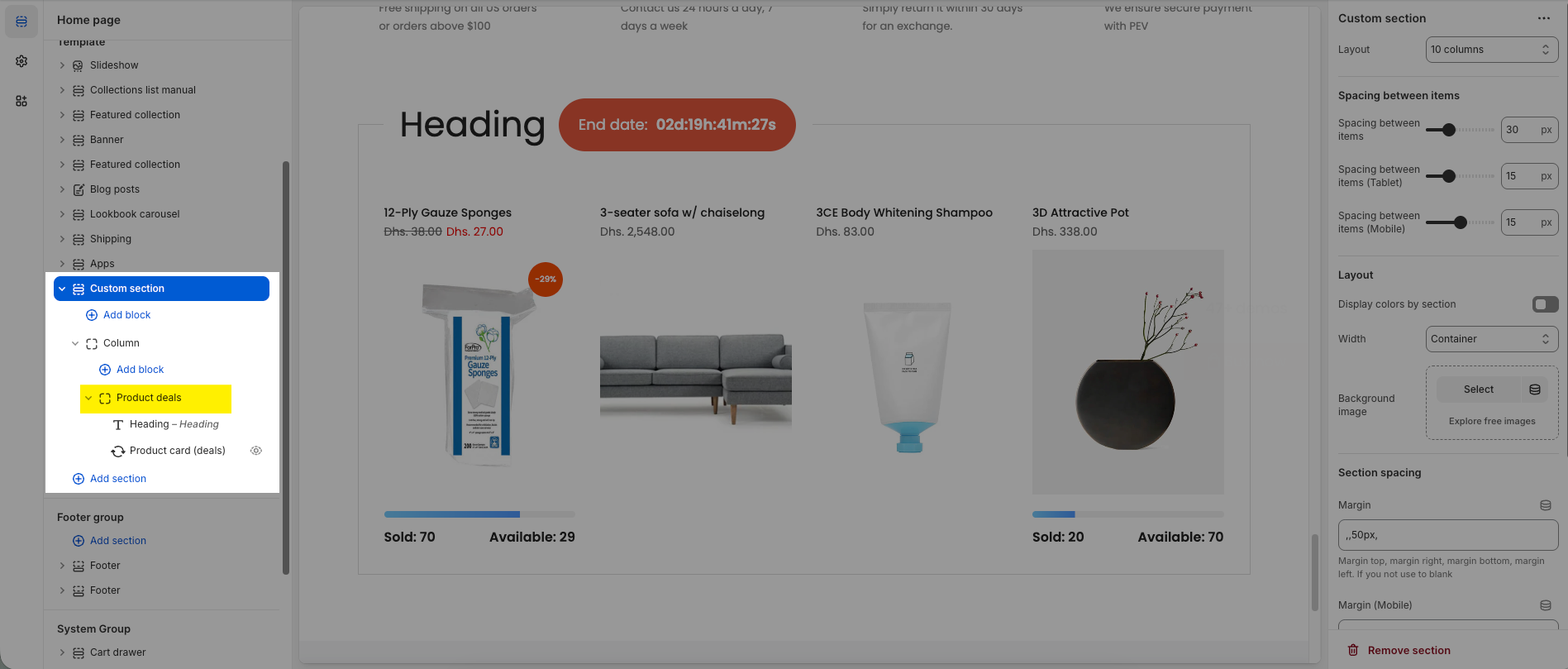Select the Lookbook carousel section
The width and height of the screenshot is (1568, 669).
tap(135, 214)
